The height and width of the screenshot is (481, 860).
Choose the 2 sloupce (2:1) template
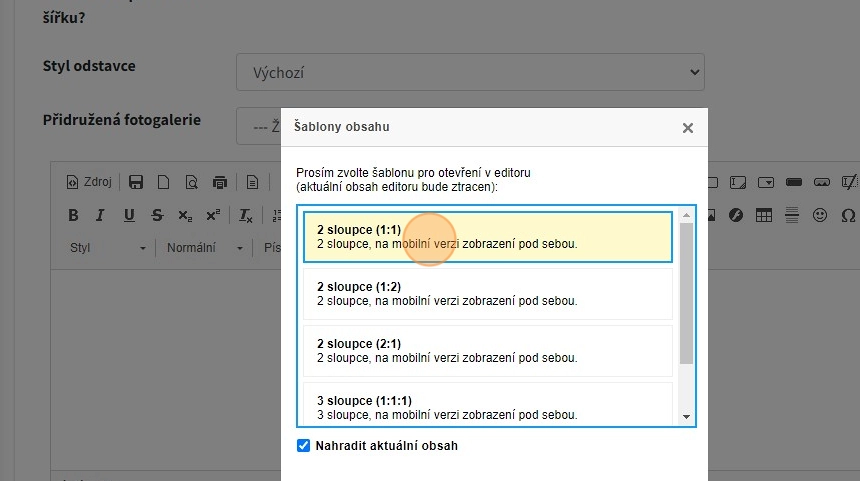(x=488, y=351)
